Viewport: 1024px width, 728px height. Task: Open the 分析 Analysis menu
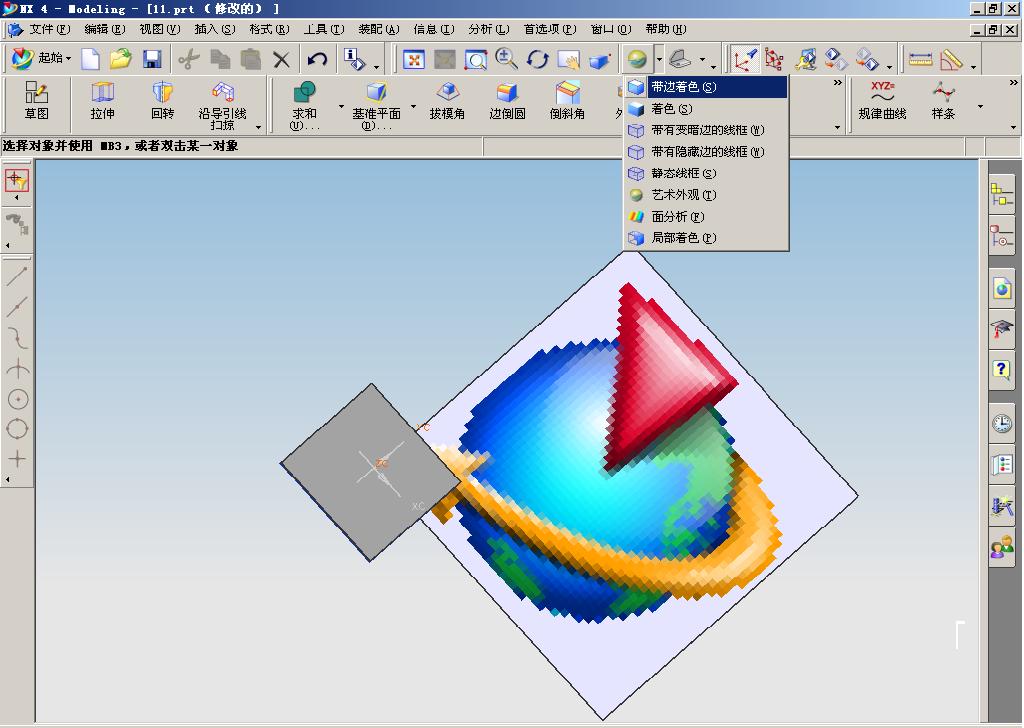tap(488, 29)
